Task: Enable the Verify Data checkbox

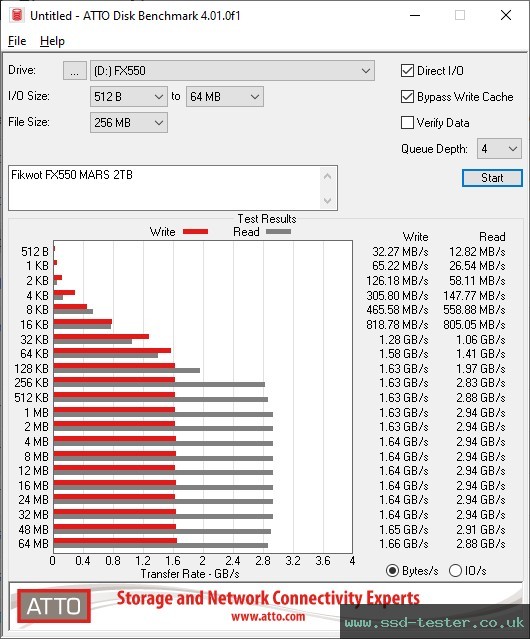Action: pos(407,123)
